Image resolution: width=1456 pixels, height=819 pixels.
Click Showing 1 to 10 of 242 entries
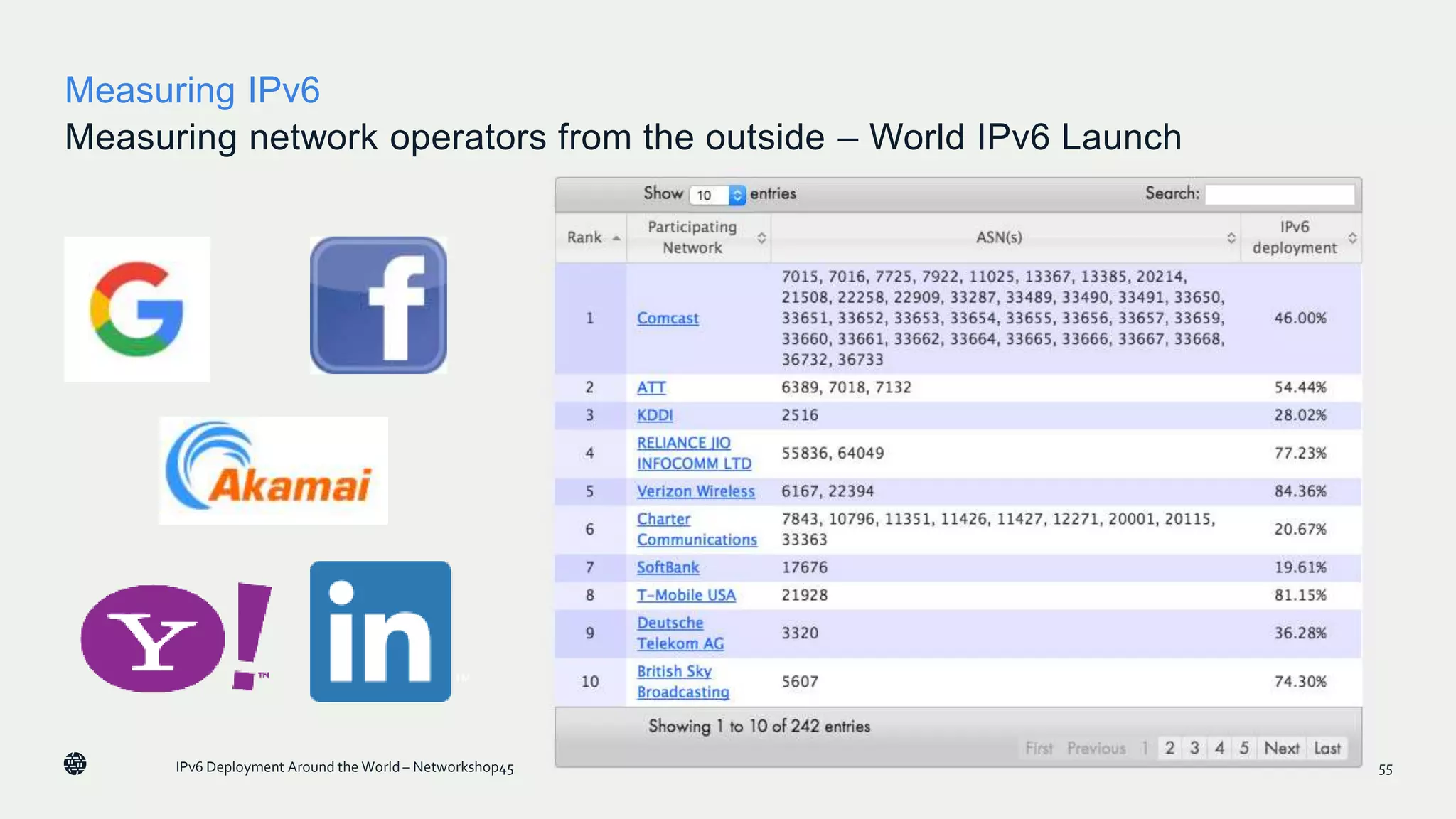pos(759,727)
